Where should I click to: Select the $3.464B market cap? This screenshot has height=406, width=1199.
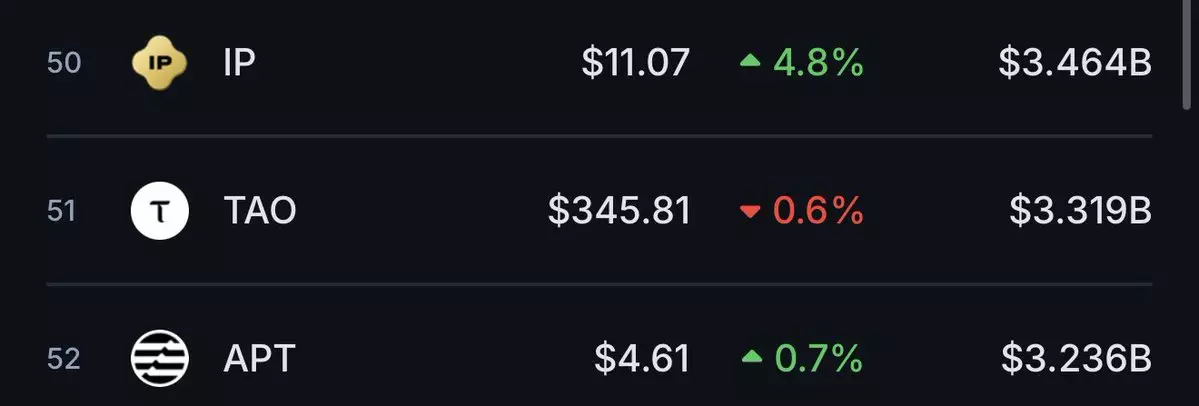click(x=1075, y=62)
